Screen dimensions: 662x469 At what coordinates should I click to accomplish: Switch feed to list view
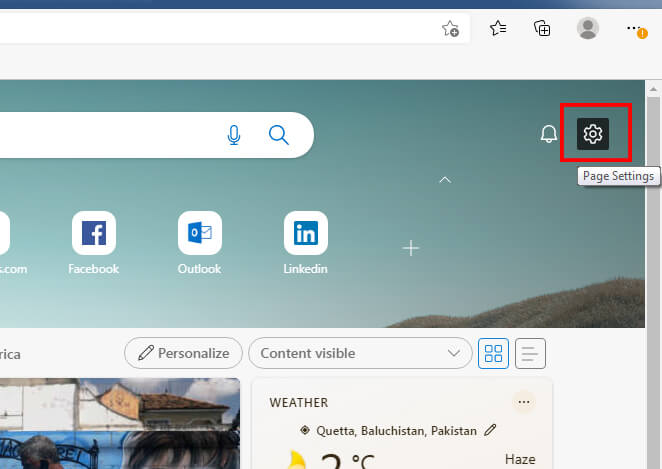(x=530, y=353)
